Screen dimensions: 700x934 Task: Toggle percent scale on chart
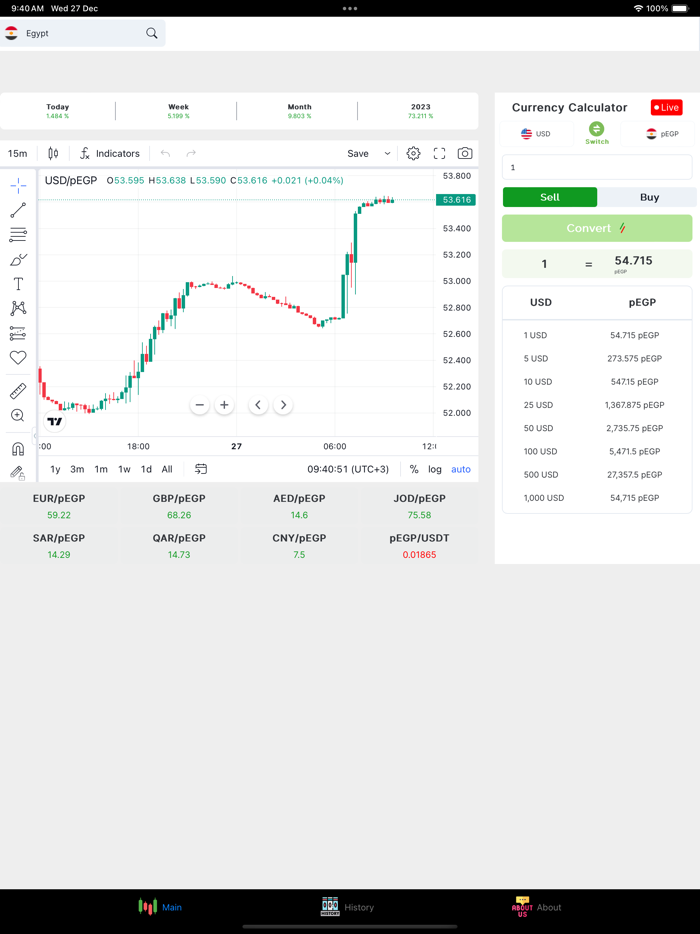point(414,469)
